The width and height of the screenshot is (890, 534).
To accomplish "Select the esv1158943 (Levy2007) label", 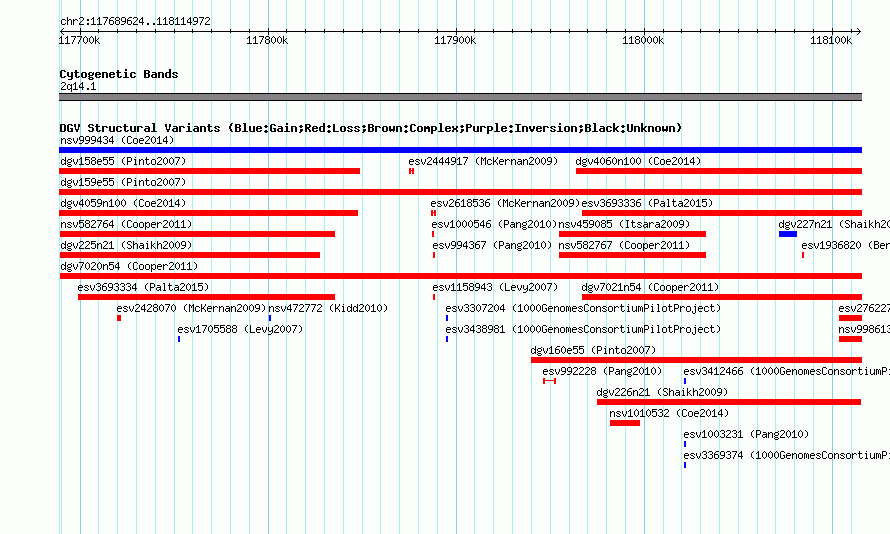I will tap(495, 287).
